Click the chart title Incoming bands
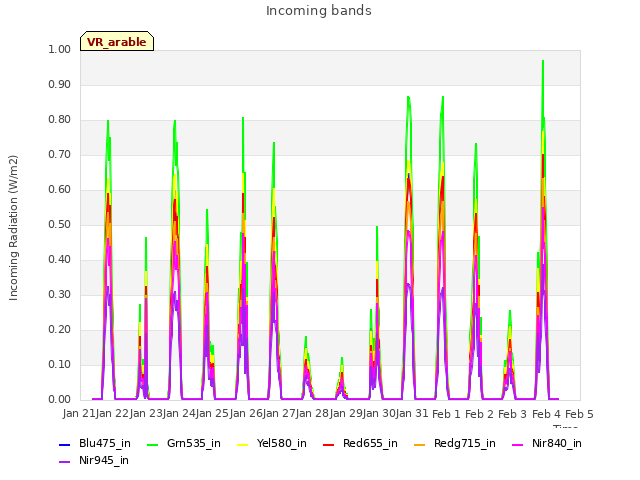Image resolution: width=640 pixels, height=480 pixels. 319,11
